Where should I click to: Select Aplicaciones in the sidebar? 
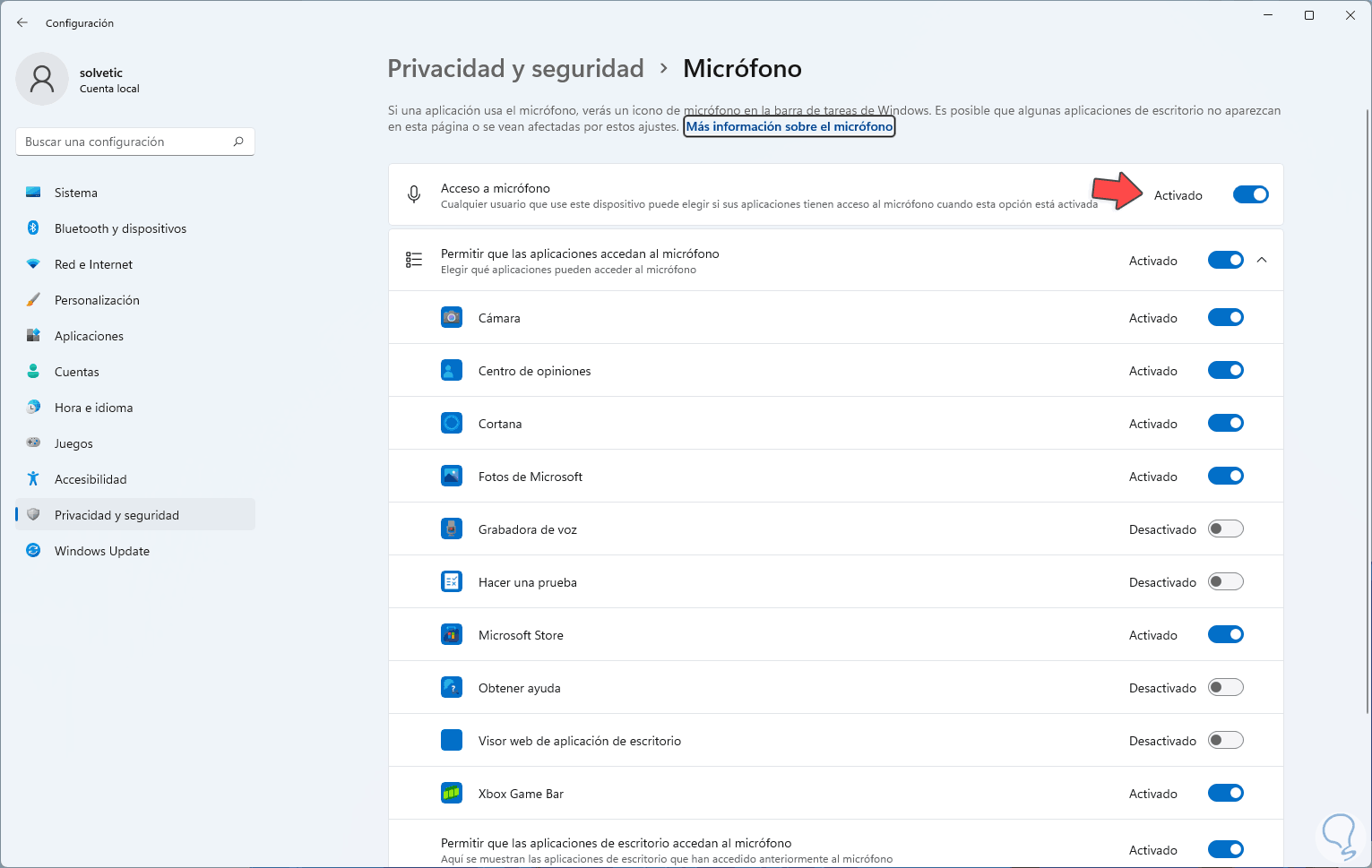click(x=135, y=336)
